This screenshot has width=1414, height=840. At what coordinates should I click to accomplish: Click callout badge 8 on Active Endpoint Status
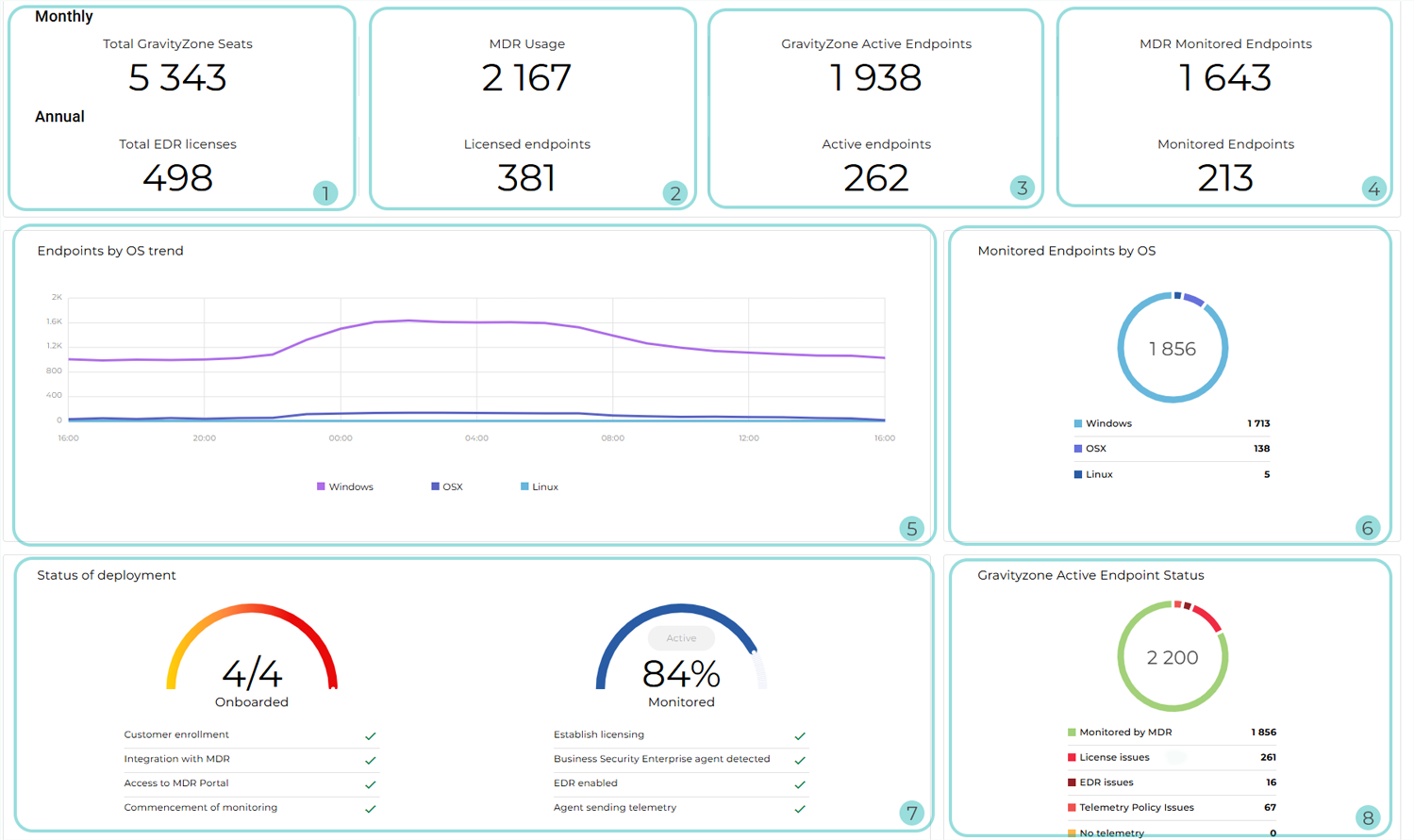pos(1367,816)
